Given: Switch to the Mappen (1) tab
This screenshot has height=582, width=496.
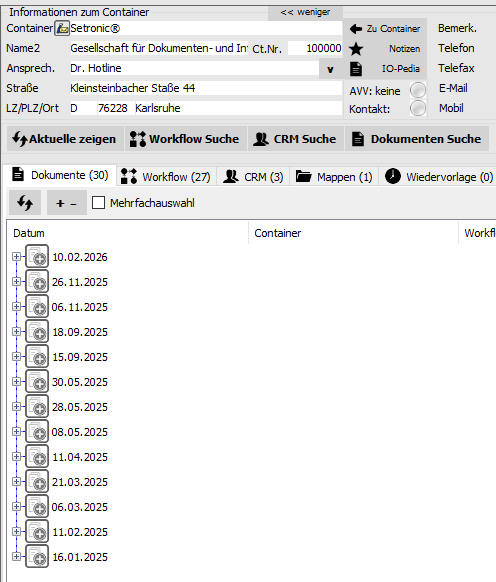Looking at the screenshot, I should 334,177.
